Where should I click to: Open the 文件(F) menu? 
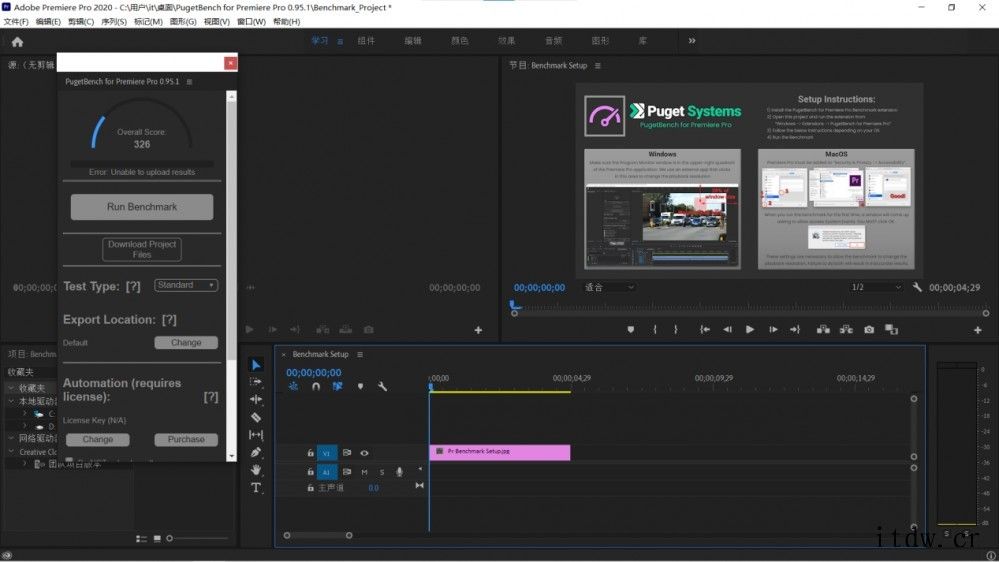16,21
